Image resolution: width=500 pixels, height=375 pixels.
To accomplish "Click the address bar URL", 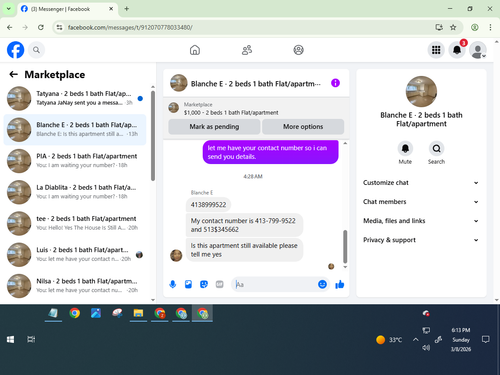I will tap(130, 27).
